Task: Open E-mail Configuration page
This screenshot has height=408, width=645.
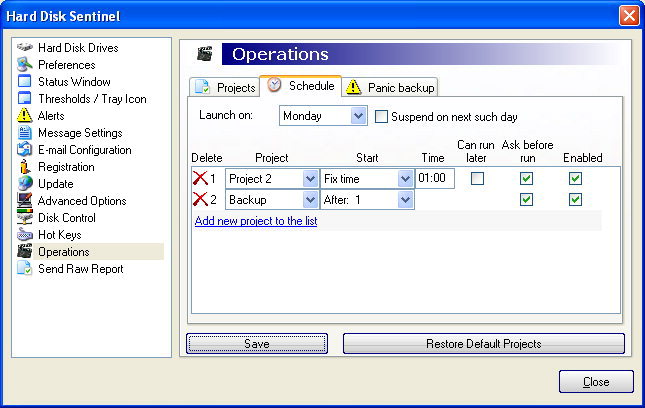Action: [85, 150]
